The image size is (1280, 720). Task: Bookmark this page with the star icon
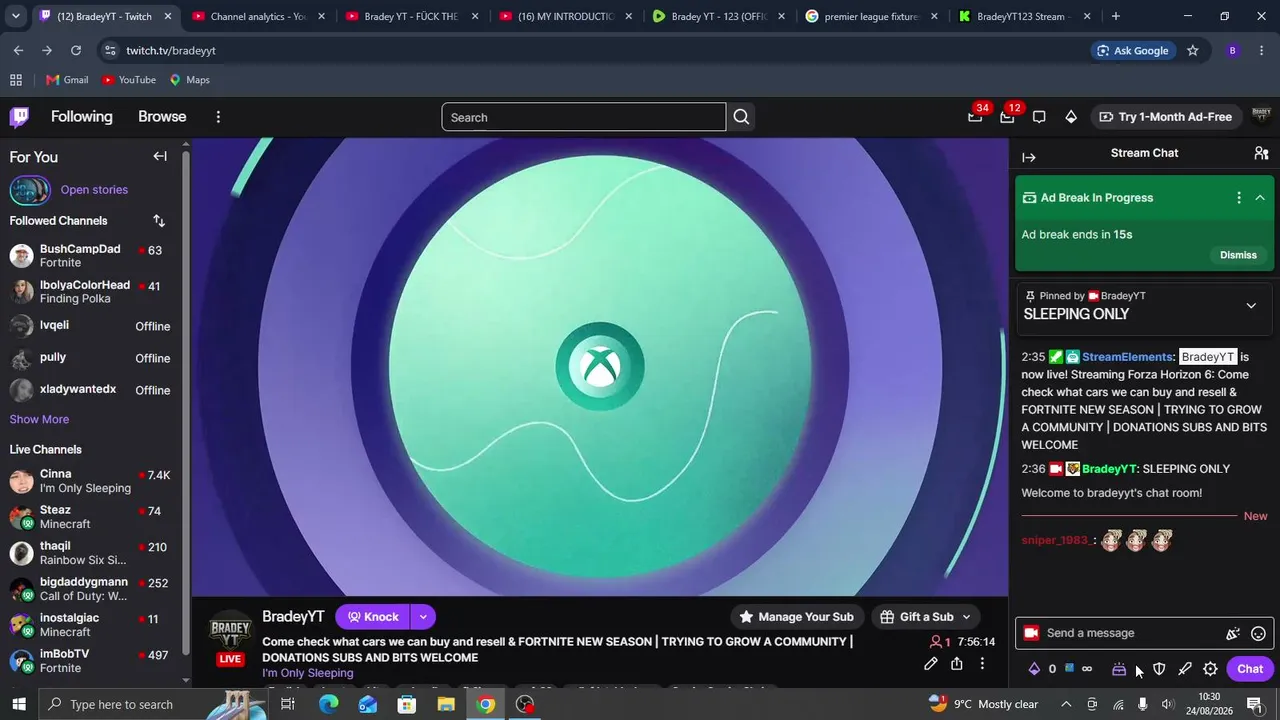coord(1192,50)
